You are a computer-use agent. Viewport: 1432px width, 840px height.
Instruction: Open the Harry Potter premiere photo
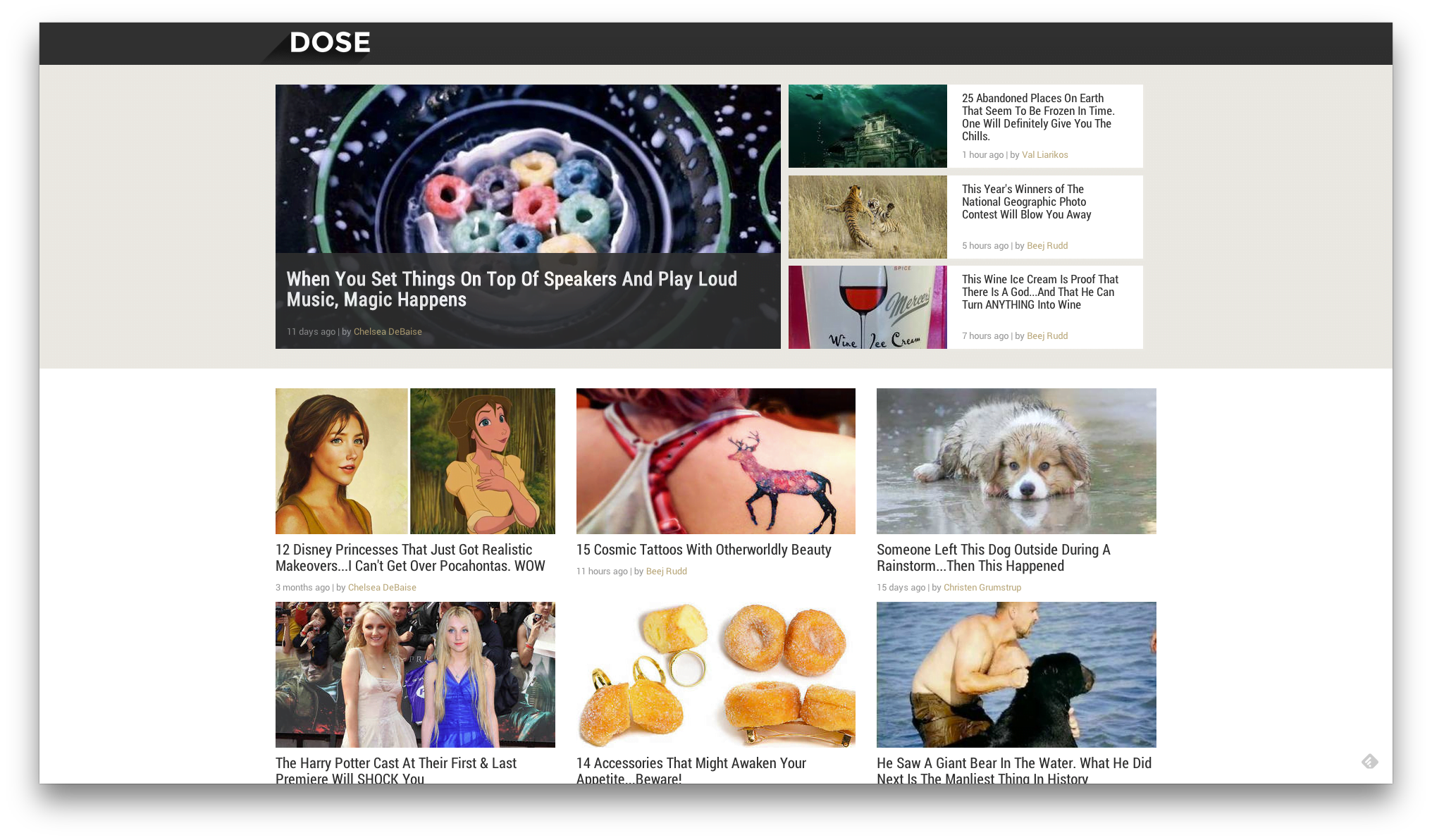(x=415, y=674)
